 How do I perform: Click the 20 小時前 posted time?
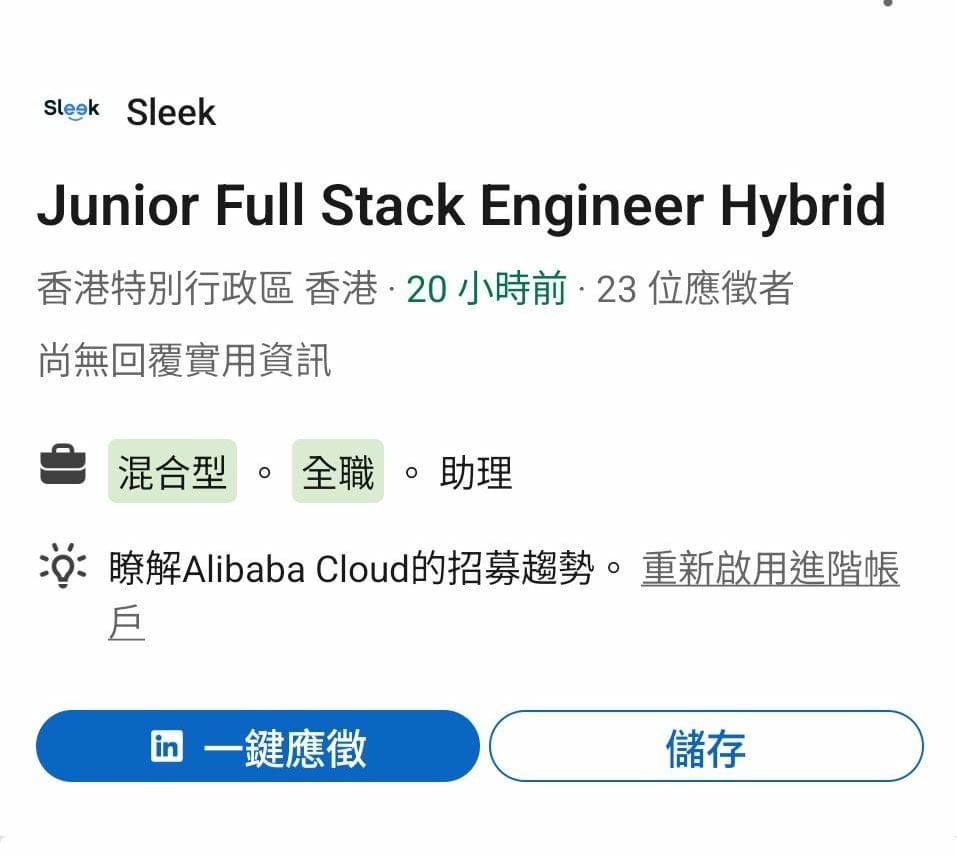(x=486, y=288)
